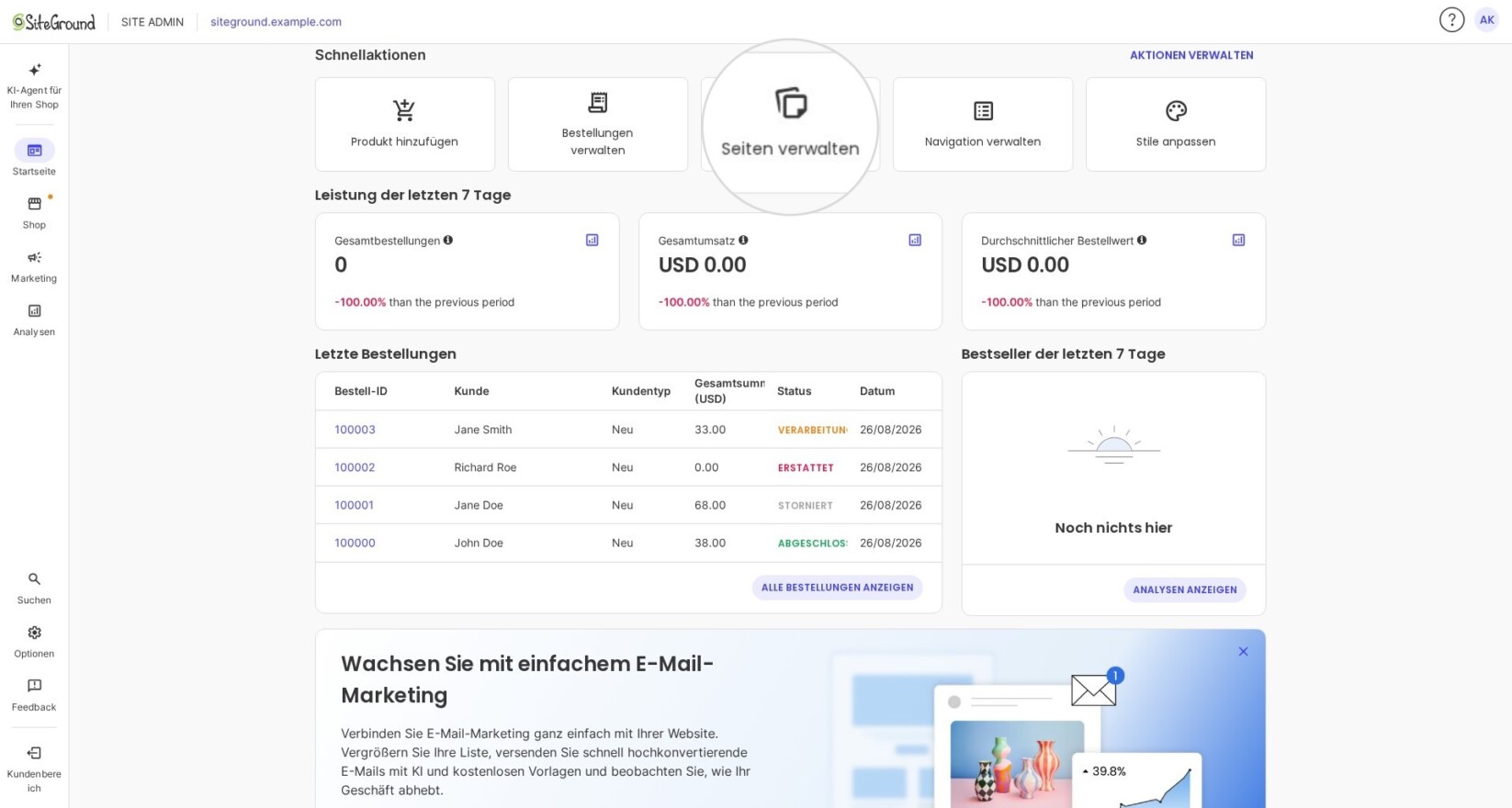Click customer name John Doe
Viewport: 1512px width, 808px height.
[x=479, y=543]
